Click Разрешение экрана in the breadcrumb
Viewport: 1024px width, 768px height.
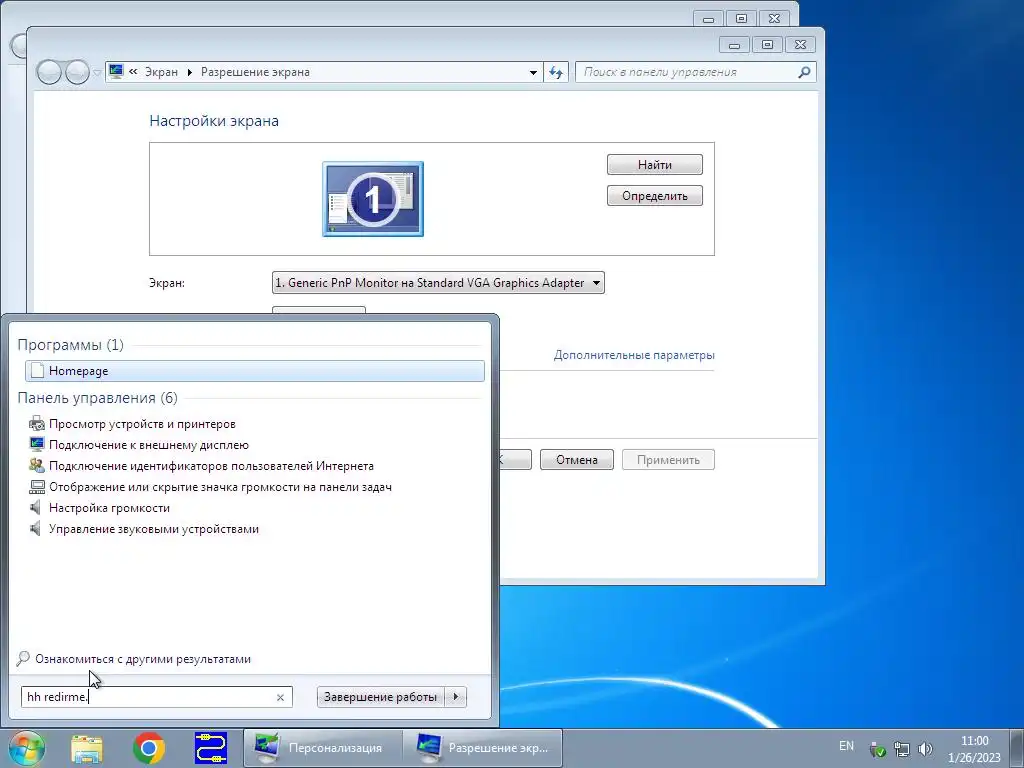pos(255,72)
